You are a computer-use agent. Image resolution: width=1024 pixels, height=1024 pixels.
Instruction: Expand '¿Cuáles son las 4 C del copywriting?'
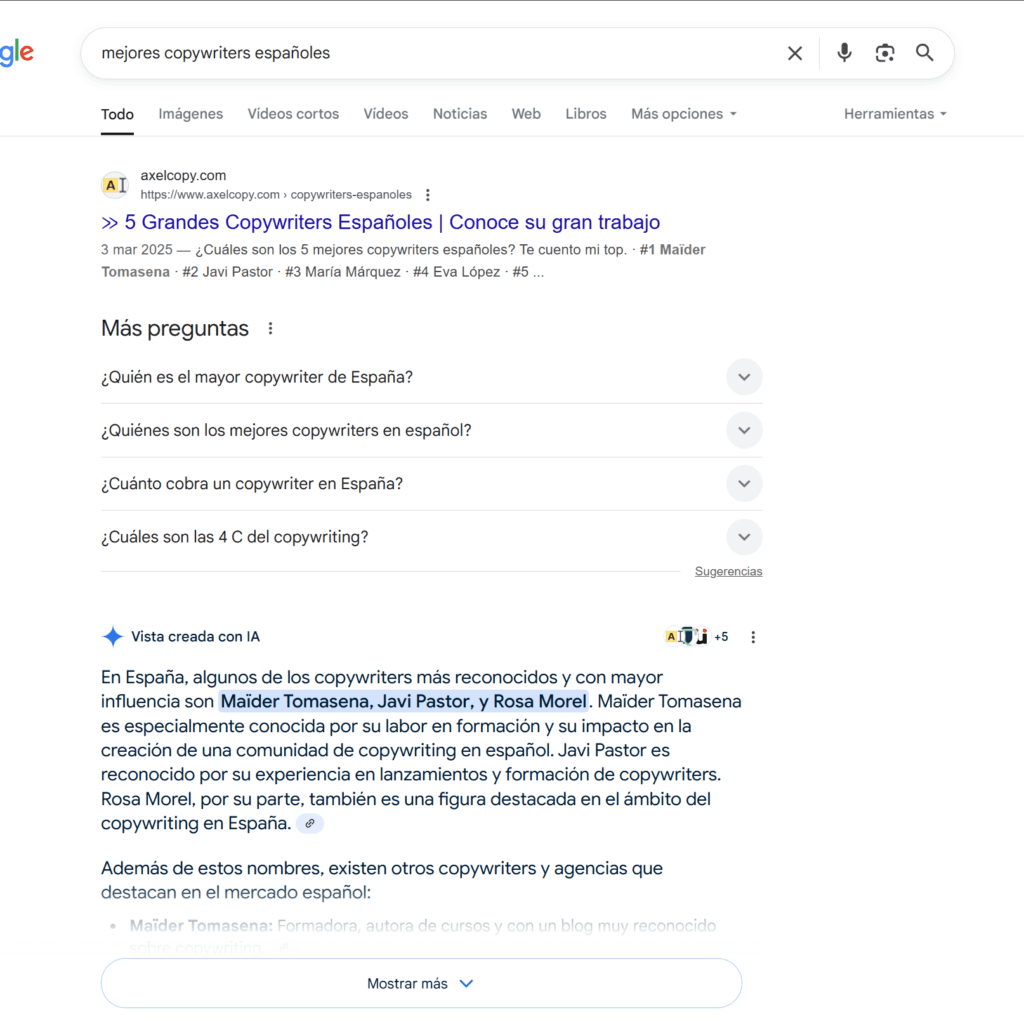744,537
